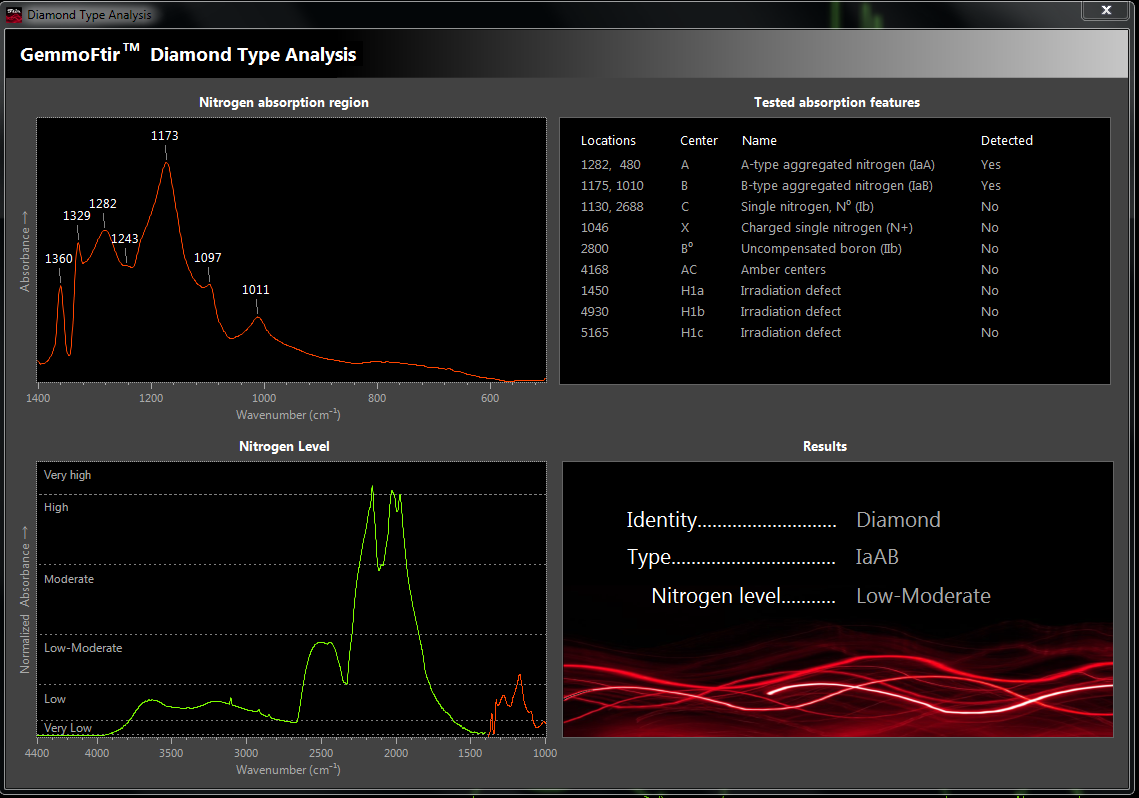Click the Nitrogen level result Low-Moderate
This screenshot has height=798, width=1139.
coord(923,596)
